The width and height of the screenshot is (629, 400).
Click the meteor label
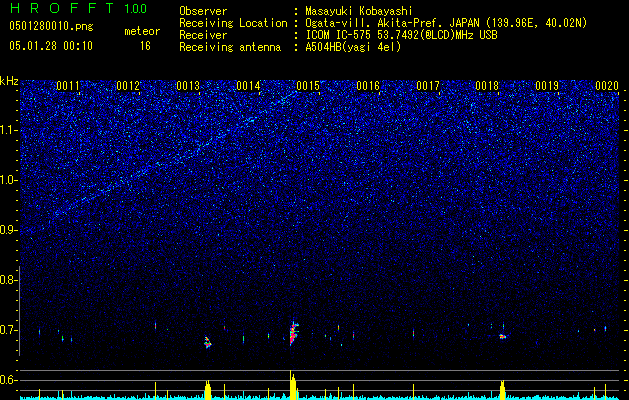142,31
